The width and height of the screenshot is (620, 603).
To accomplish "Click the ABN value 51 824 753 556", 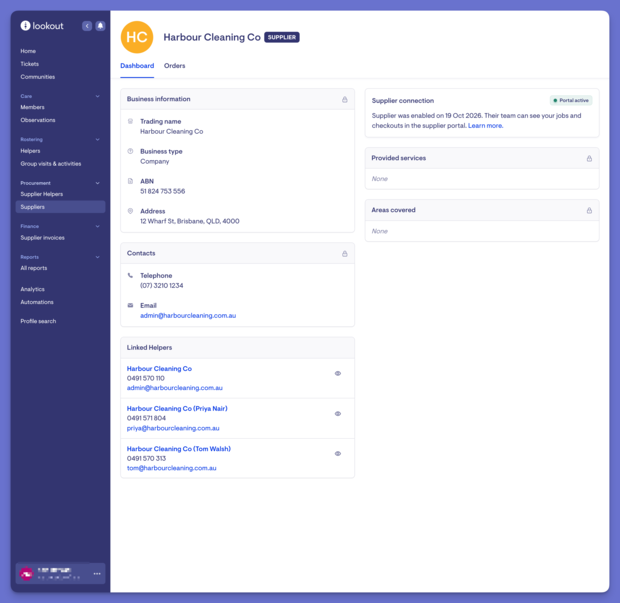I will pos(163,191).
